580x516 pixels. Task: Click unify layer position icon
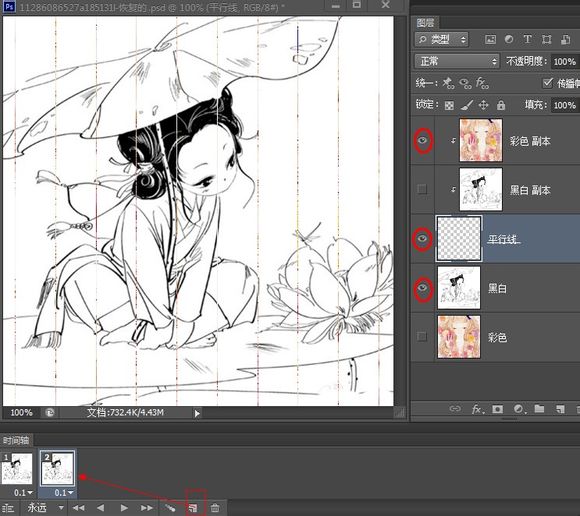point(448,83)
